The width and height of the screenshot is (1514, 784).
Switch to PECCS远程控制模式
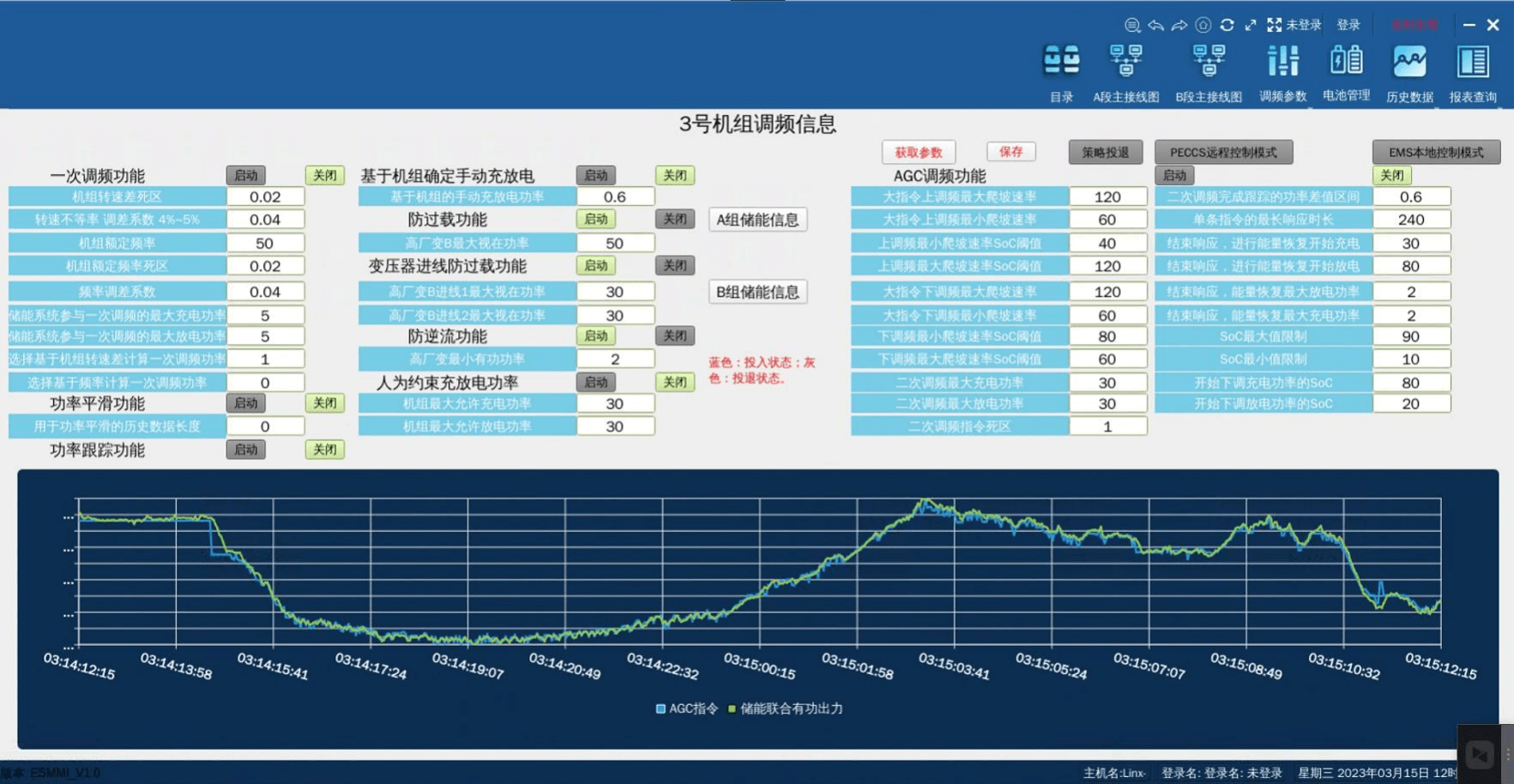pos(1223,152)
